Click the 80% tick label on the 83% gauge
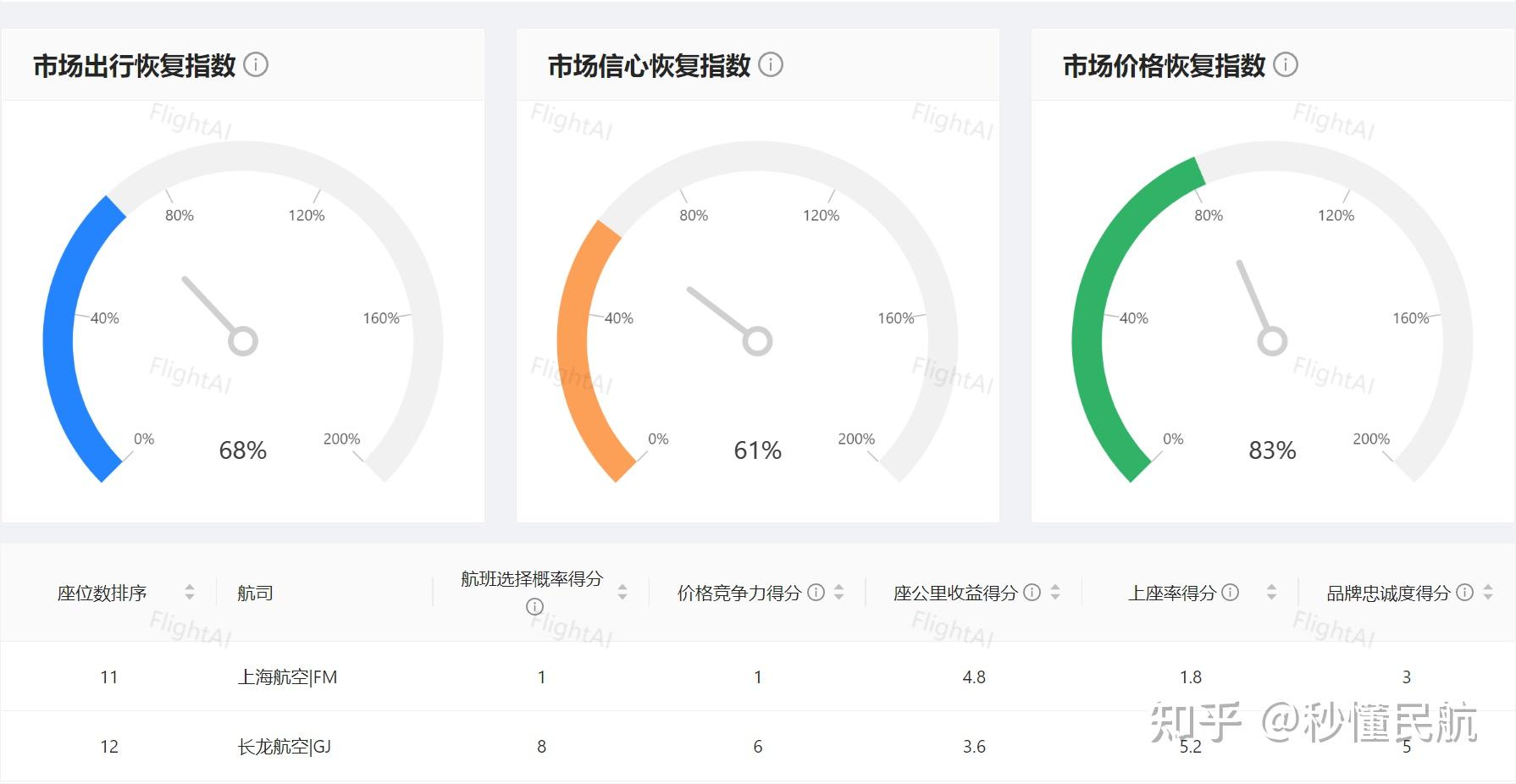Viewport: 1516px width, 784px height. coord(1209,216)
